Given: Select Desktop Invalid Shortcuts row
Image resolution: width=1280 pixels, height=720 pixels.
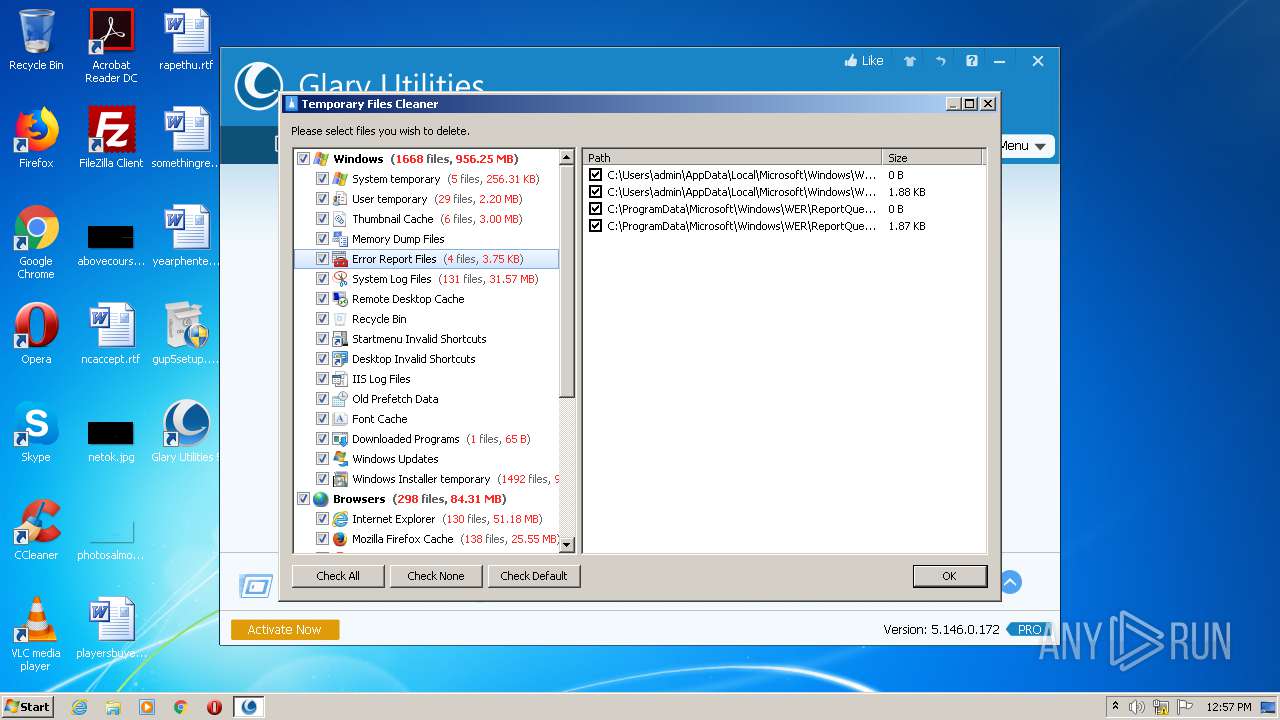Looking at the screenshot, I should point(426,359).
